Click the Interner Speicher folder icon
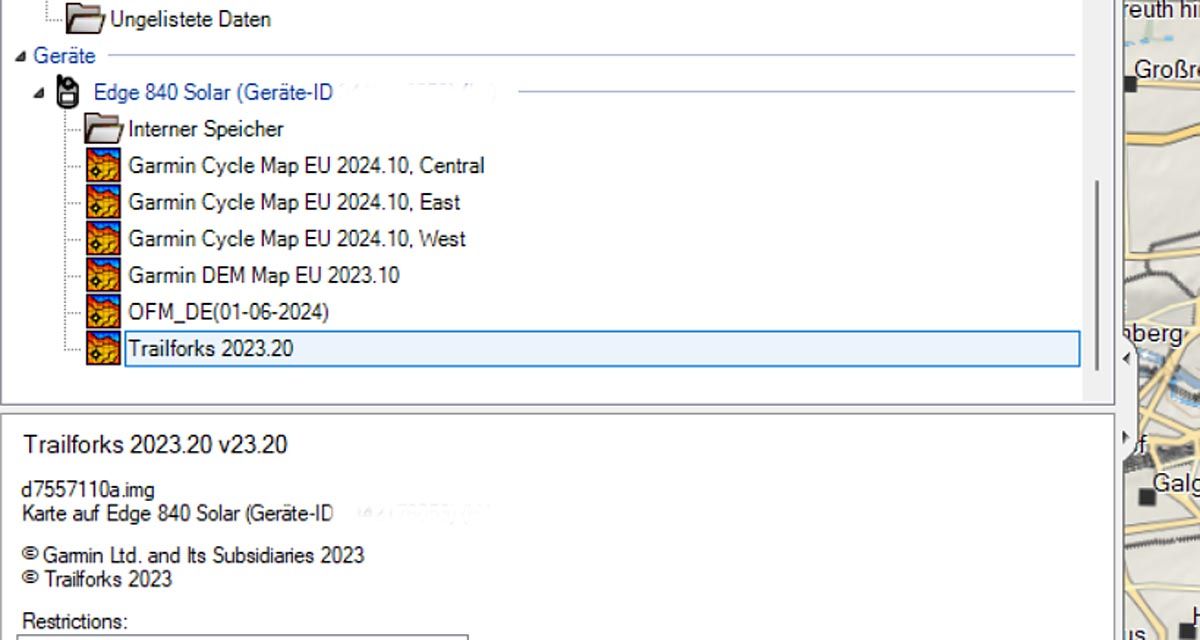Image resolution: width=1200 pixels, height=640 pixels. (x=103, y=129)
